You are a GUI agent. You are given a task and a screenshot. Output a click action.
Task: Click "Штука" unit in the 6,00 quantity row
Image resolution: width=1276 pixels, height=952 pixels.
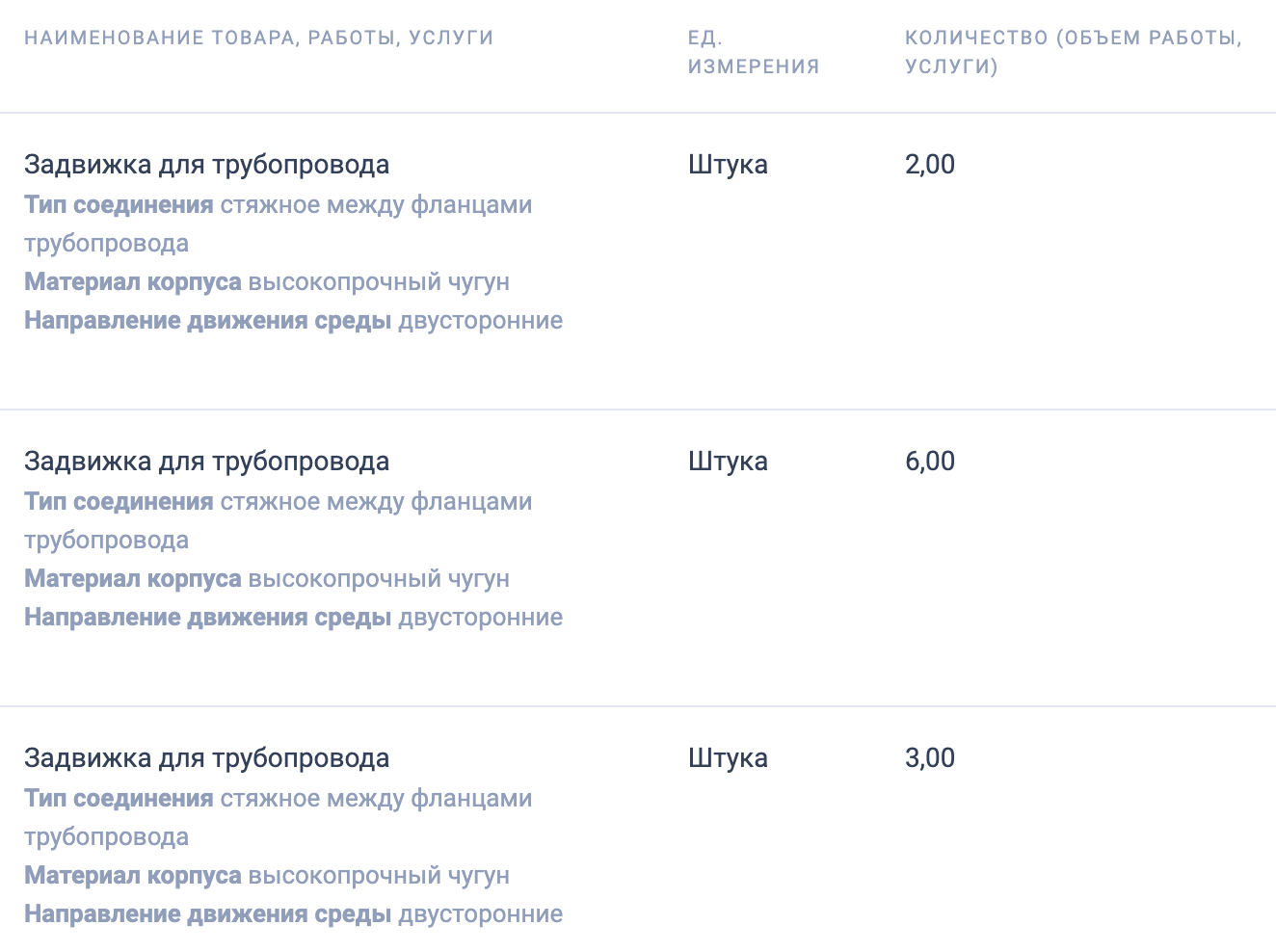click(x=728, y=462)
